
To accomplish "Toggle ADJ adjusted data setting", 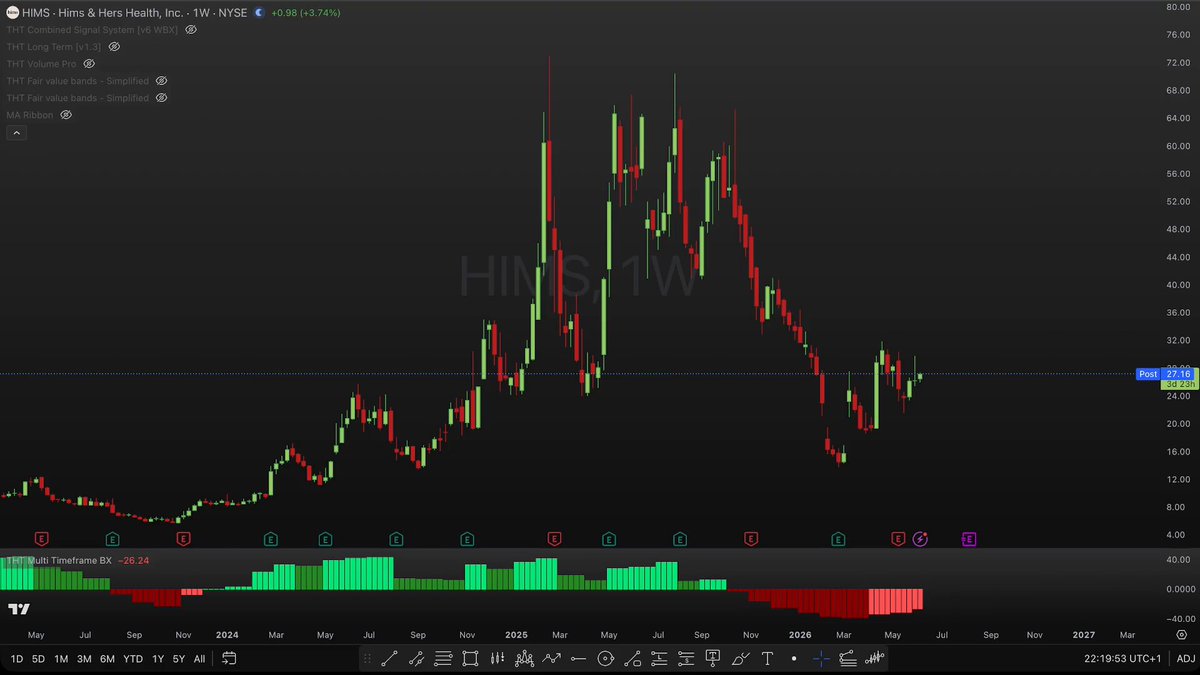I will click(1185, 658).
